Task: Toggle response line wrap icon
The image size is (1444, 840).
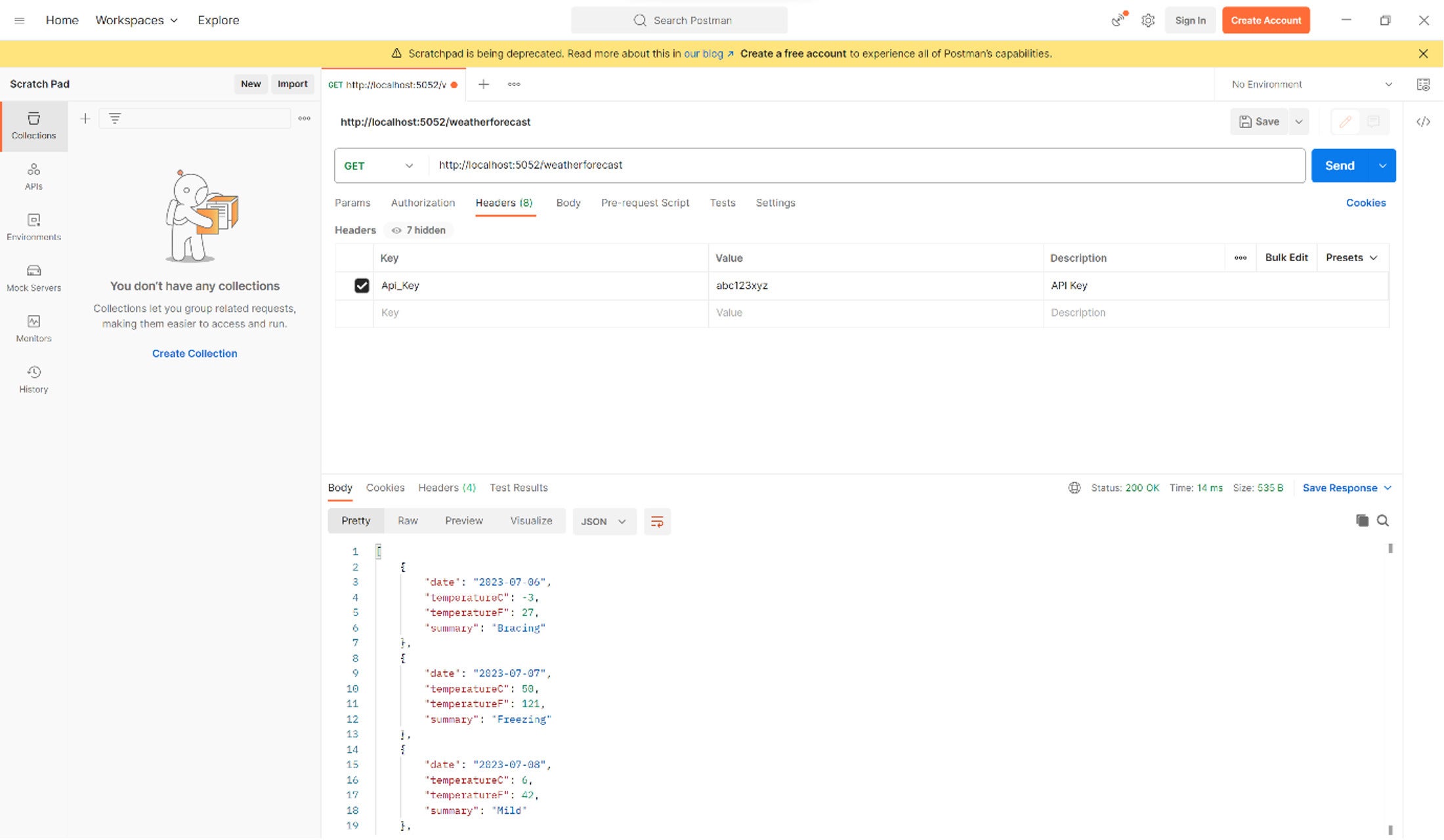Action: tap(657, 522)
